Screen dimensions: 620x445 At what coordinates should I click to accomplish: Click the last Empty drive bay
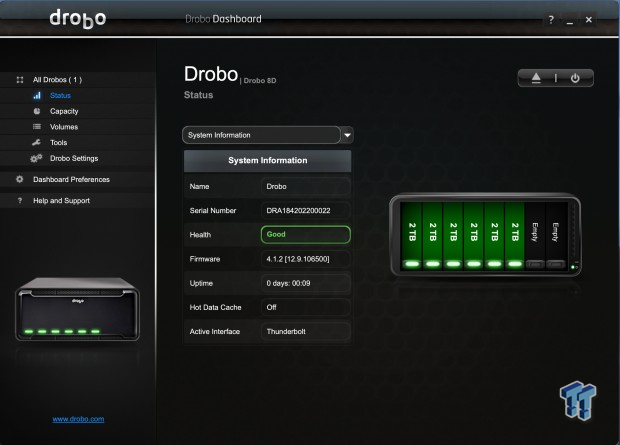tap(556, 237)
